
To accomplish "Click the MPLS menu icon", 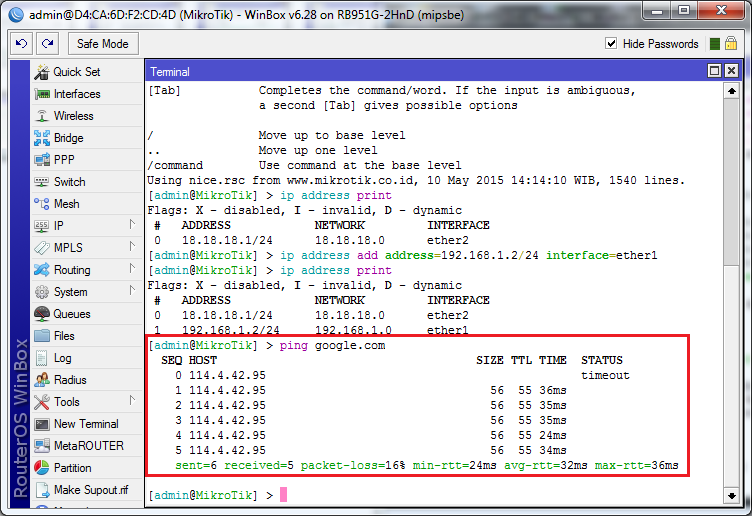I will click(42, 247).
